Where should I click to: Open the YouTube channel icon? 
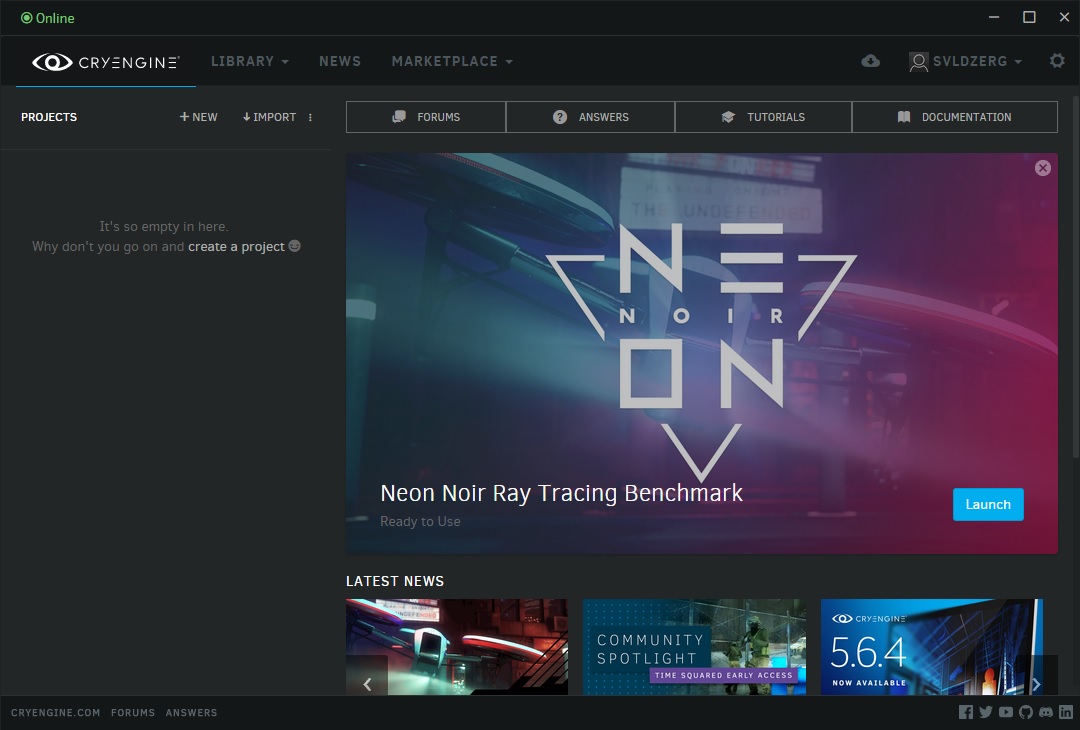point(1006,712)
